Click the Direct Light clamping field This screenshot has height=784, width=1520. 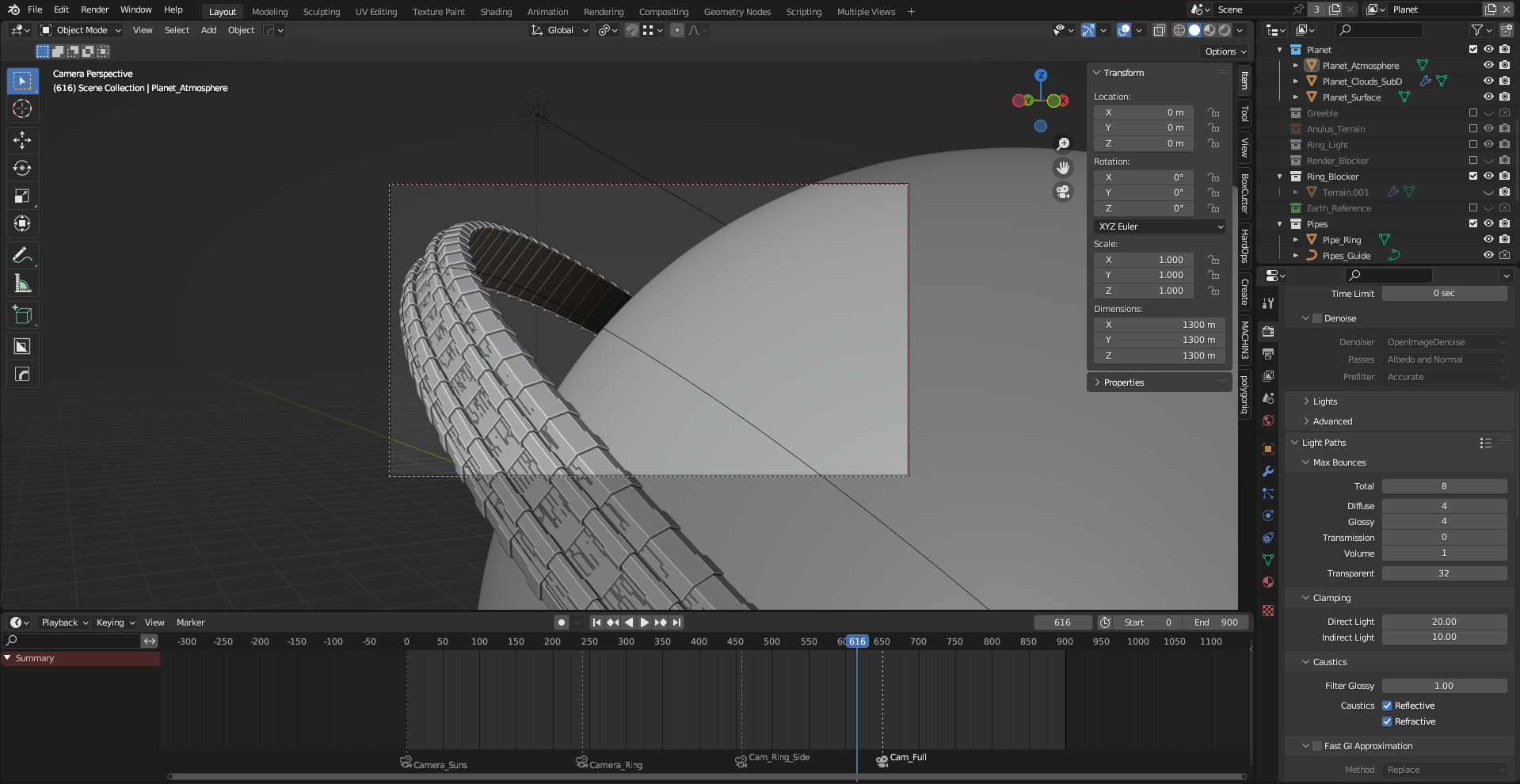1444,622
